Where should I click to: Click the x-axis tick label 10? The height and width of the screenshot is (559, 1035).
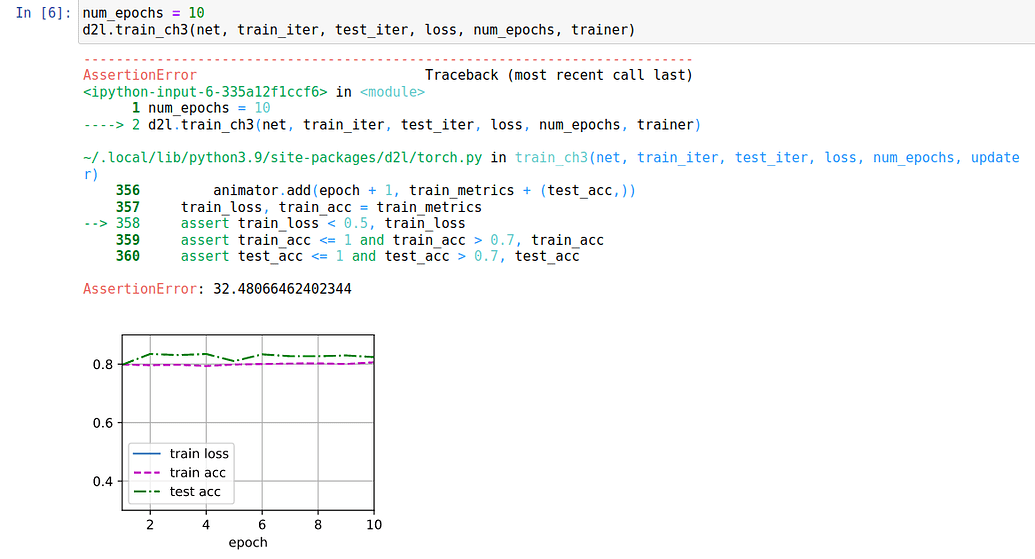(x=373, y=525)
